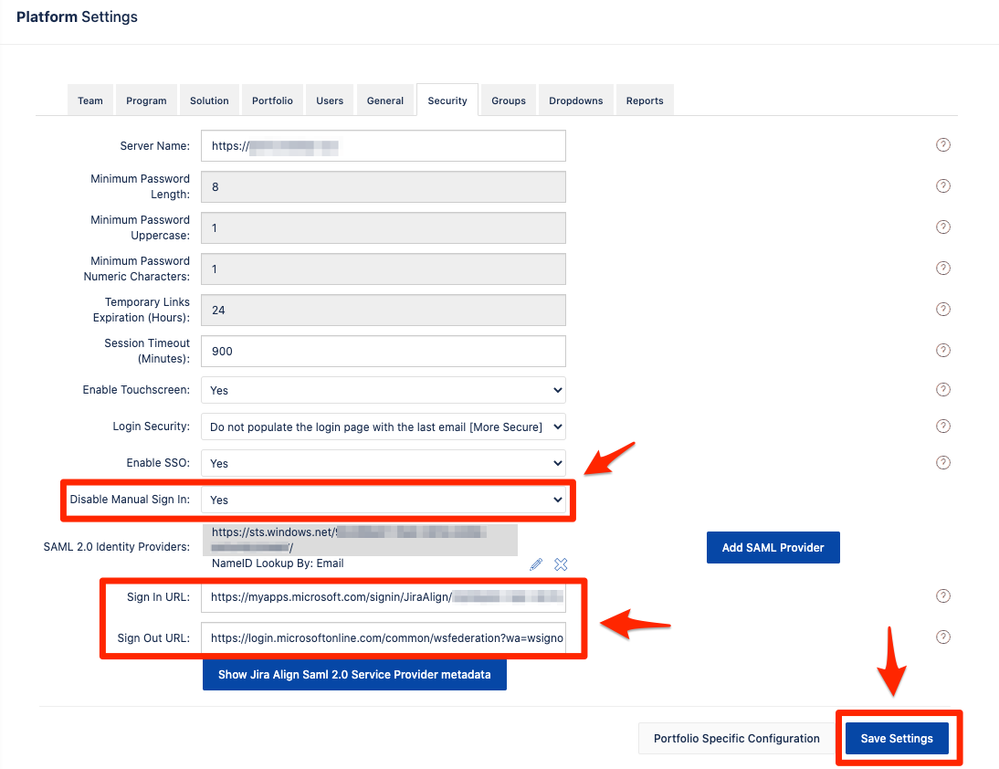Open the Disable Manual Sign In dropdown

[383, 499]
